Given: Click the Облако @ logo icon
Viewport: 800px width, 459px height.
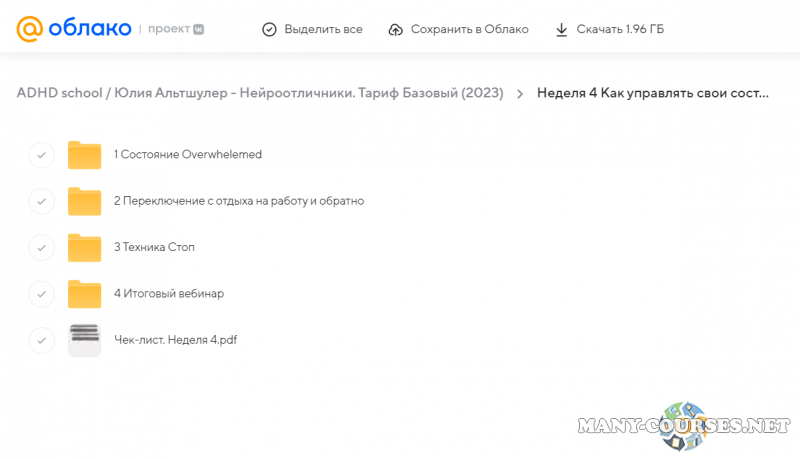Looking at the screenshot, I should tap(30, 29).
